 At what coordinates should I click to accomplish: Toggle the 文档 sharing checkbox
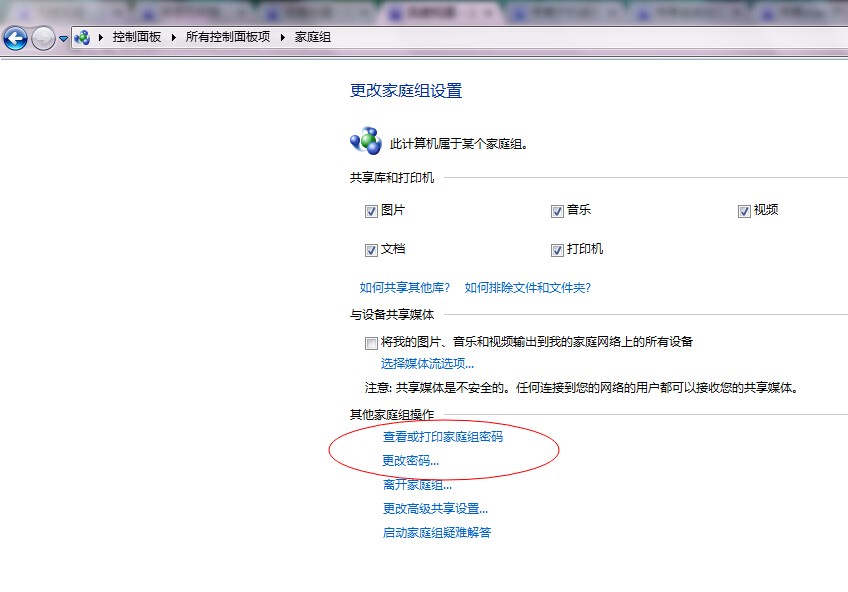tap(372, 250)
